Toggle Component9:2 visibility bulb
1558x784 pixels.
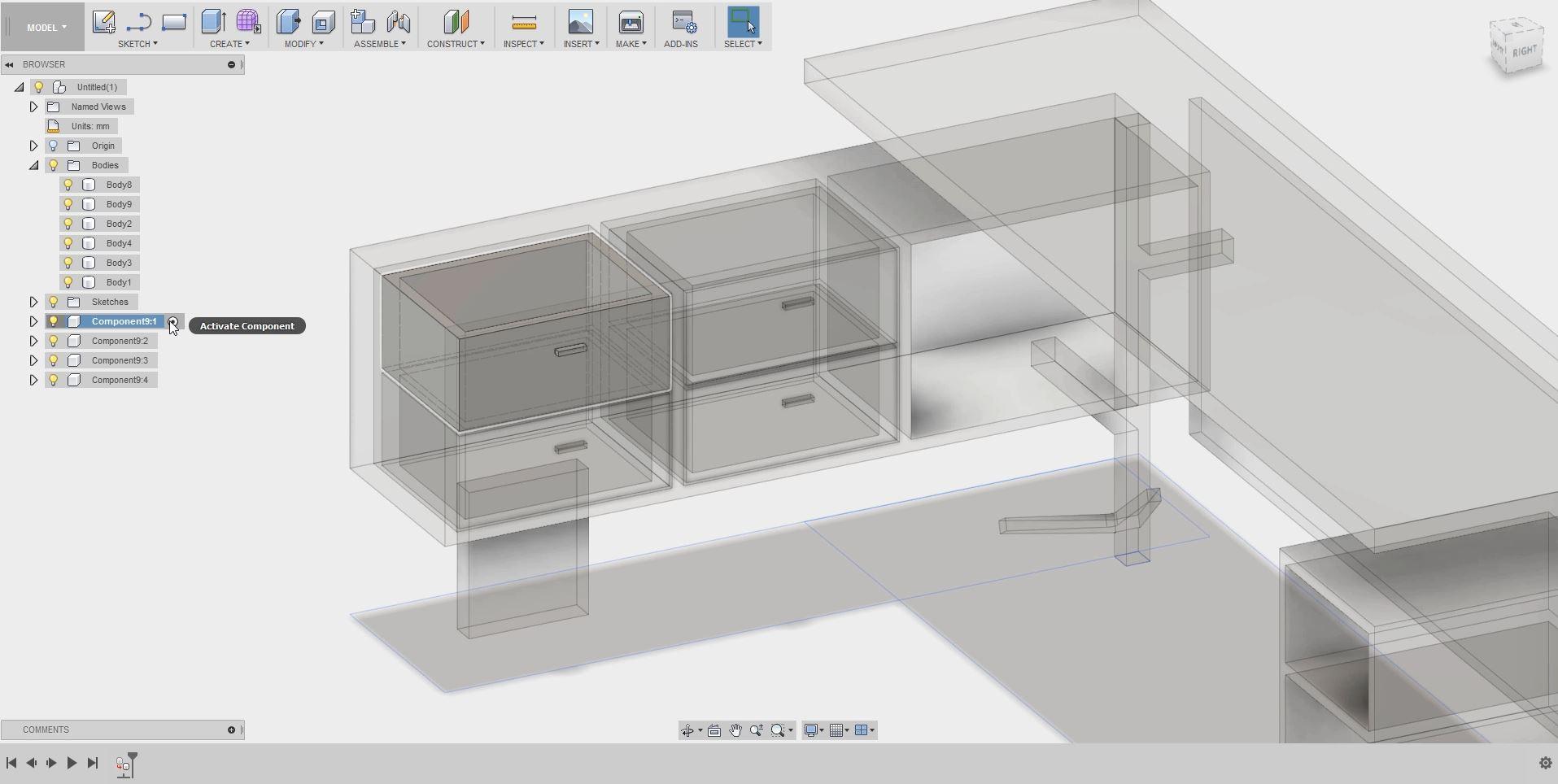53,341
